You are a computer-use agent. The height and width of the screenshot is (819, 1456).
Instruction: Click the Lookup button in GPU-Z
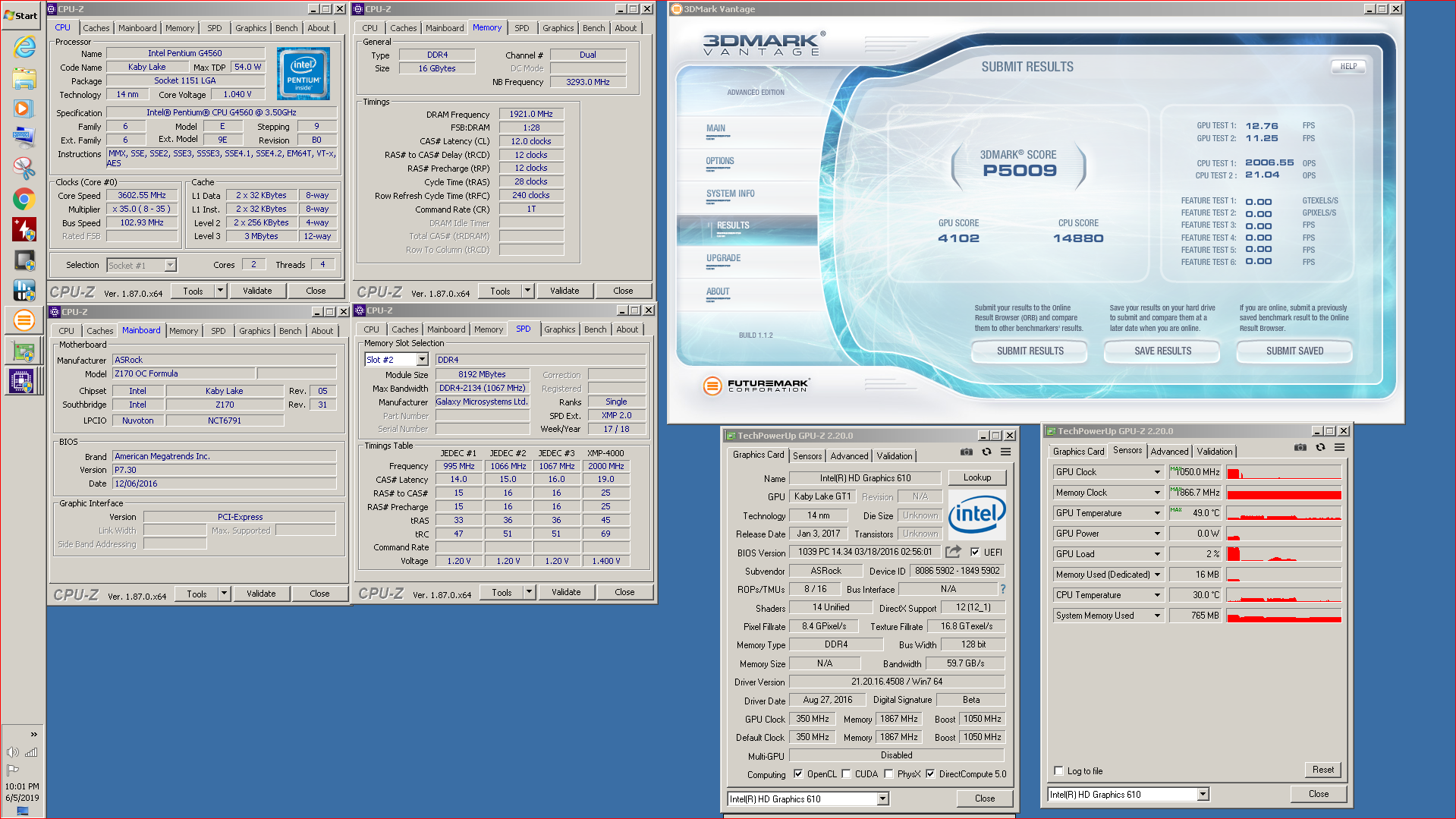click(977, 477)
